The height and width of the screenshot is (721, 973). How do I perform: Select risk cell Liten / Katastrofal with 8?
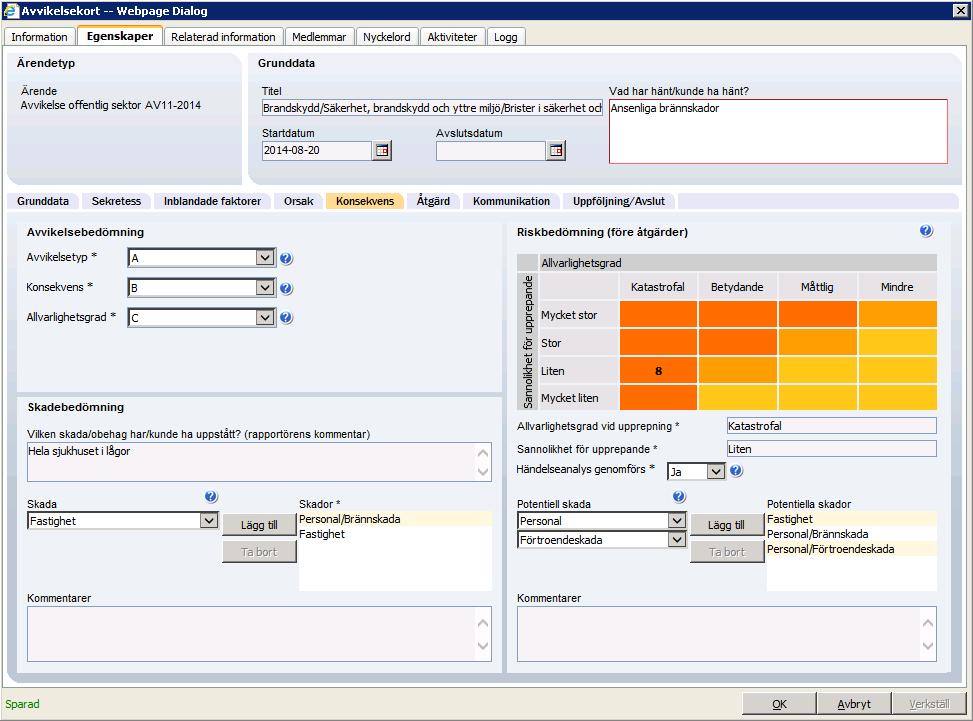(x=658, y=371)
